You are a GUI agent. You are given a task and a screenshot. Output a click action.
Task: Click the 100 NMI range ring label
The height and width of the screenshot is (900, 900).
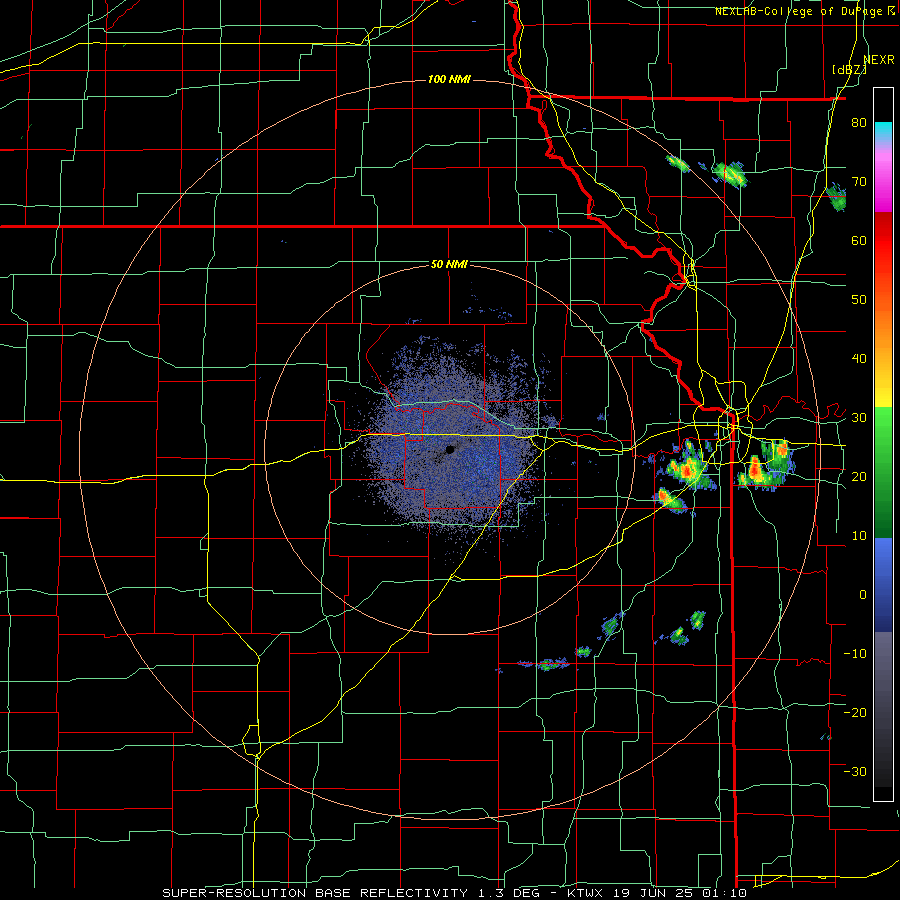[x=449, y=79]
